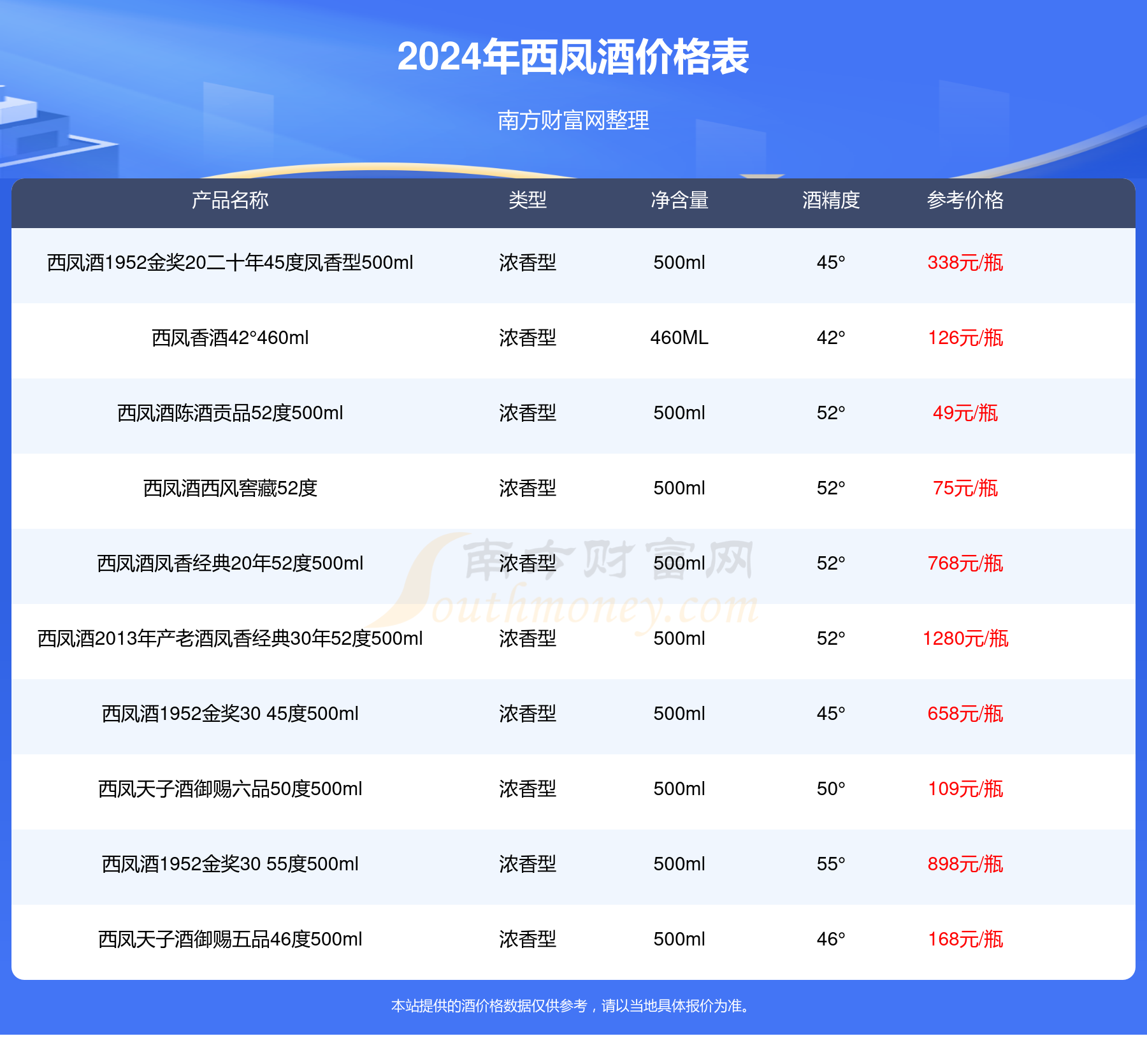The height and width of the screenshot is (1064, 1147).
Task: Click the price 768元/瓶
Action: coord(965,563)
